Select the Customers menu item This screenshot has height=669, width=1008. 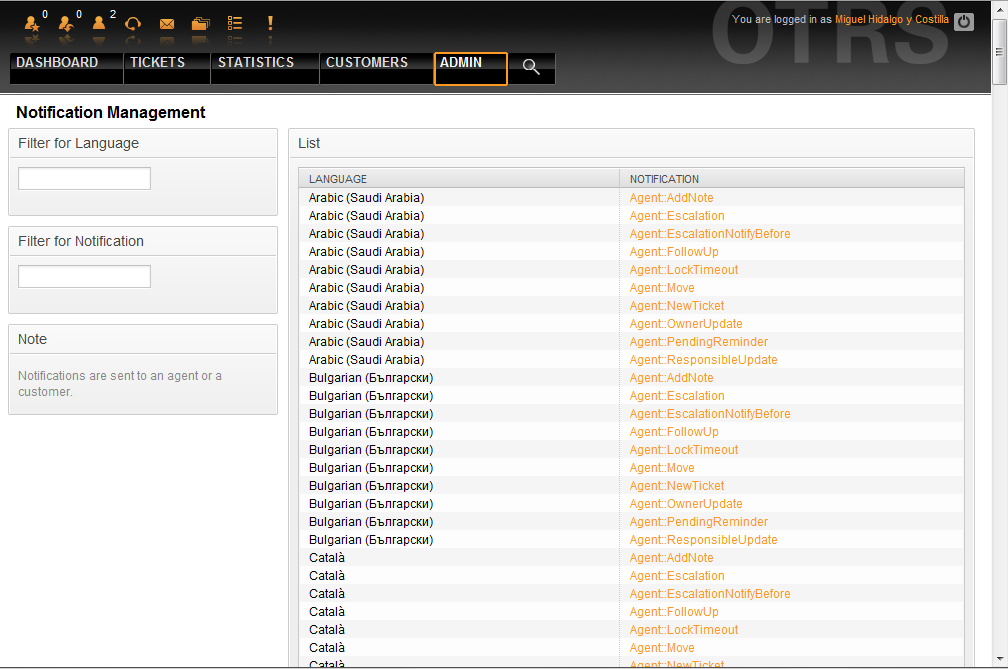click(367, 63)
